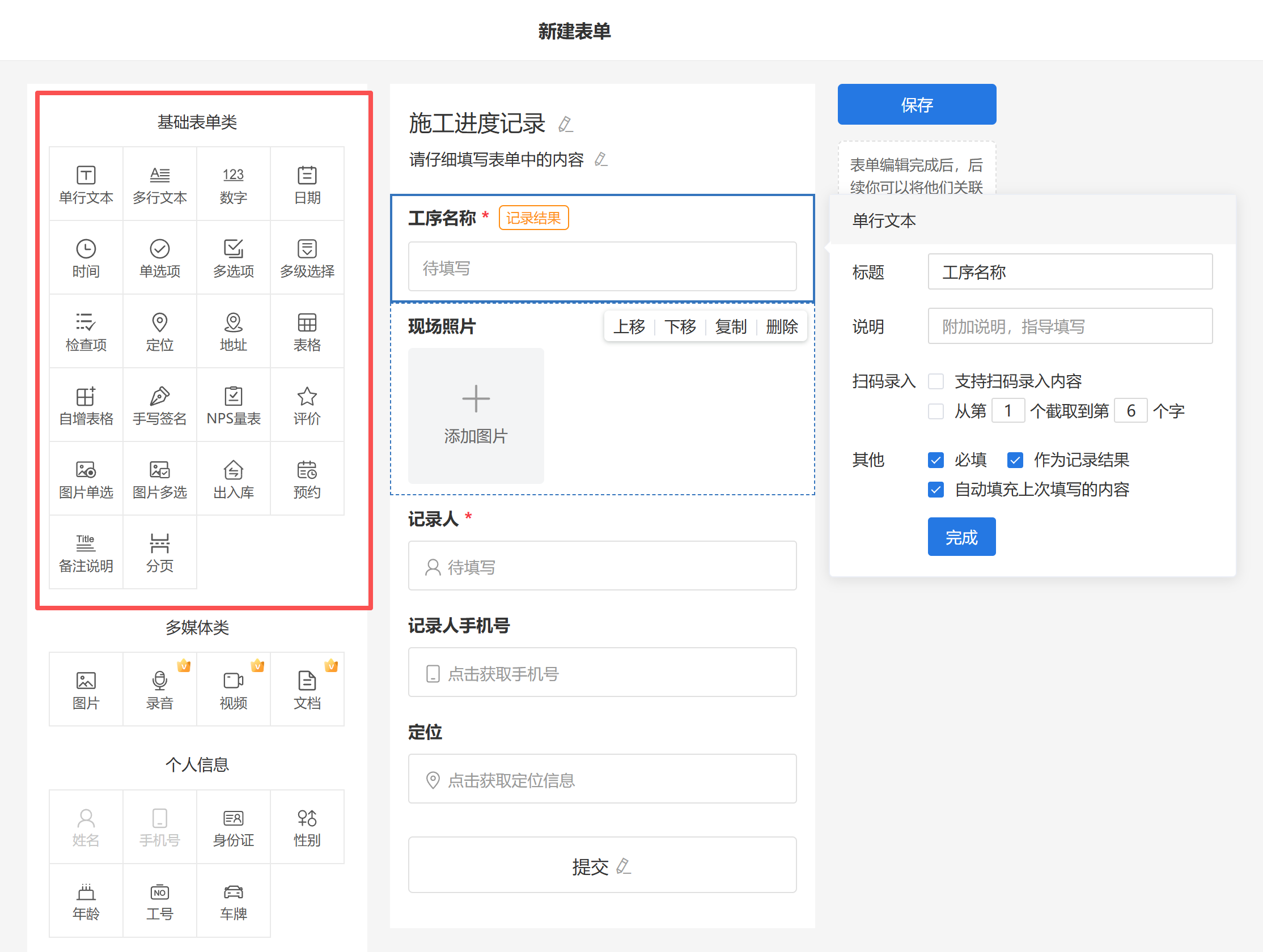1263x952 pixels.
Task: Click 下移 to move field down
Action: tap(680, 326)
